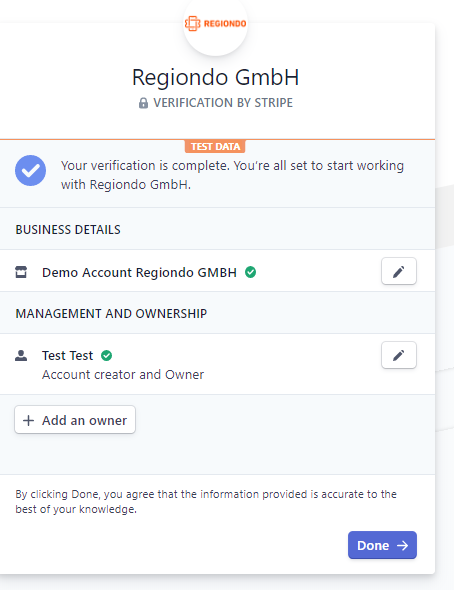
Task: Click the green verified badge beside Demo Account
Action: [251, 272]
